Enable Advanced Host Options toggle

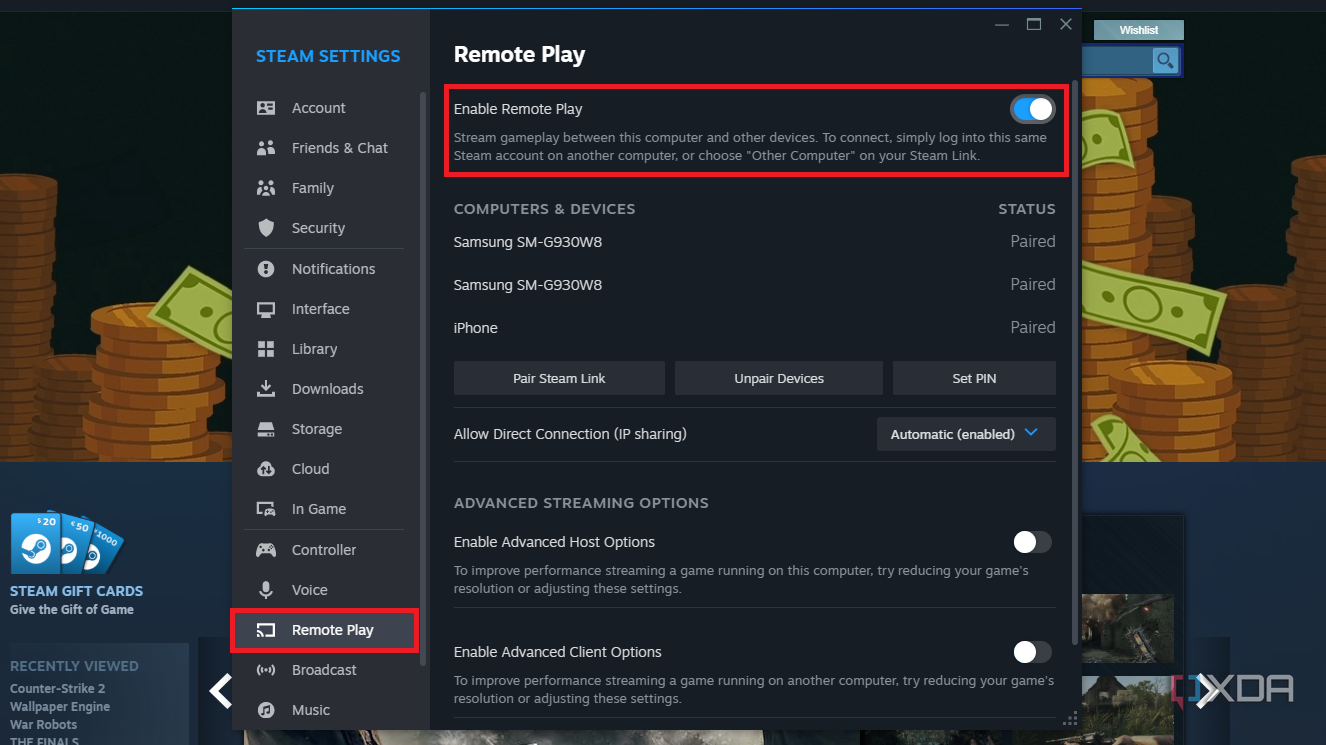point(1032,542)
